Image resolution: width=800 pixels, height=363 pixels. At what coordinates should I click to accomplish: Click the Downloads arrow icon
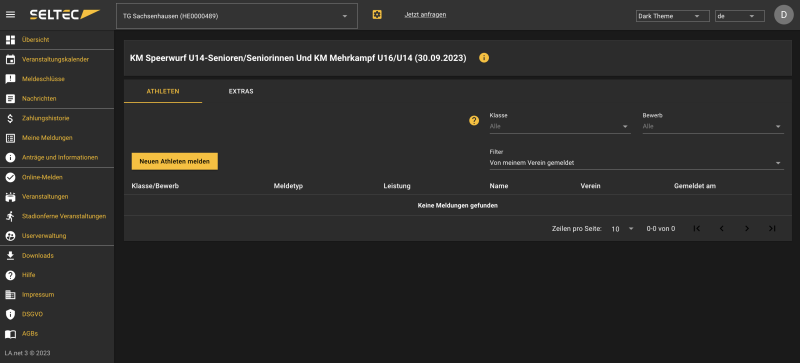click(x=10, y=255)
